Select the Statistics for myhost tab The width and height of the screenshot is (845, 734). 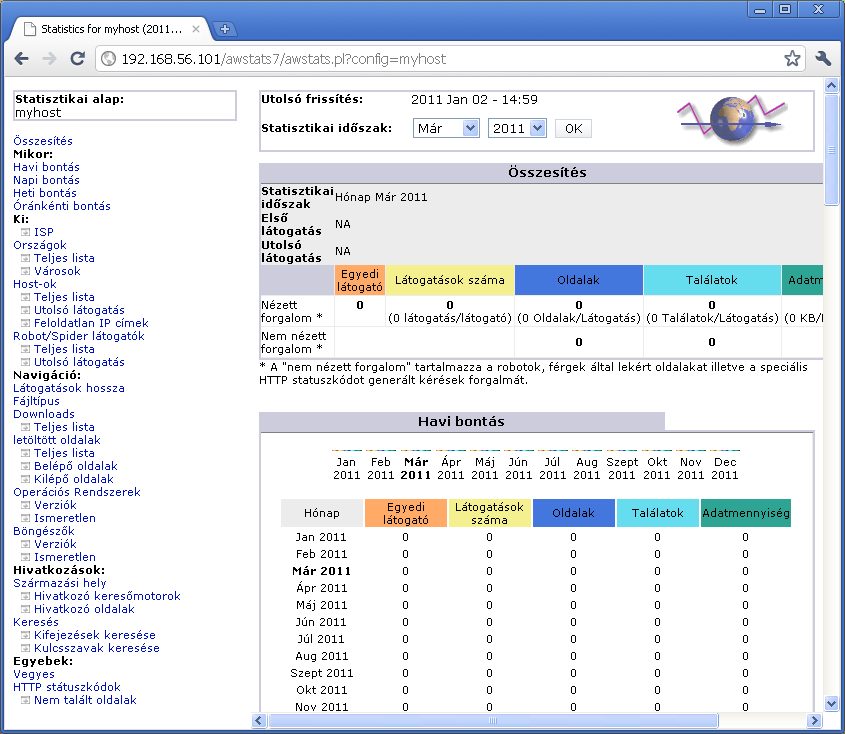[112, 29]
